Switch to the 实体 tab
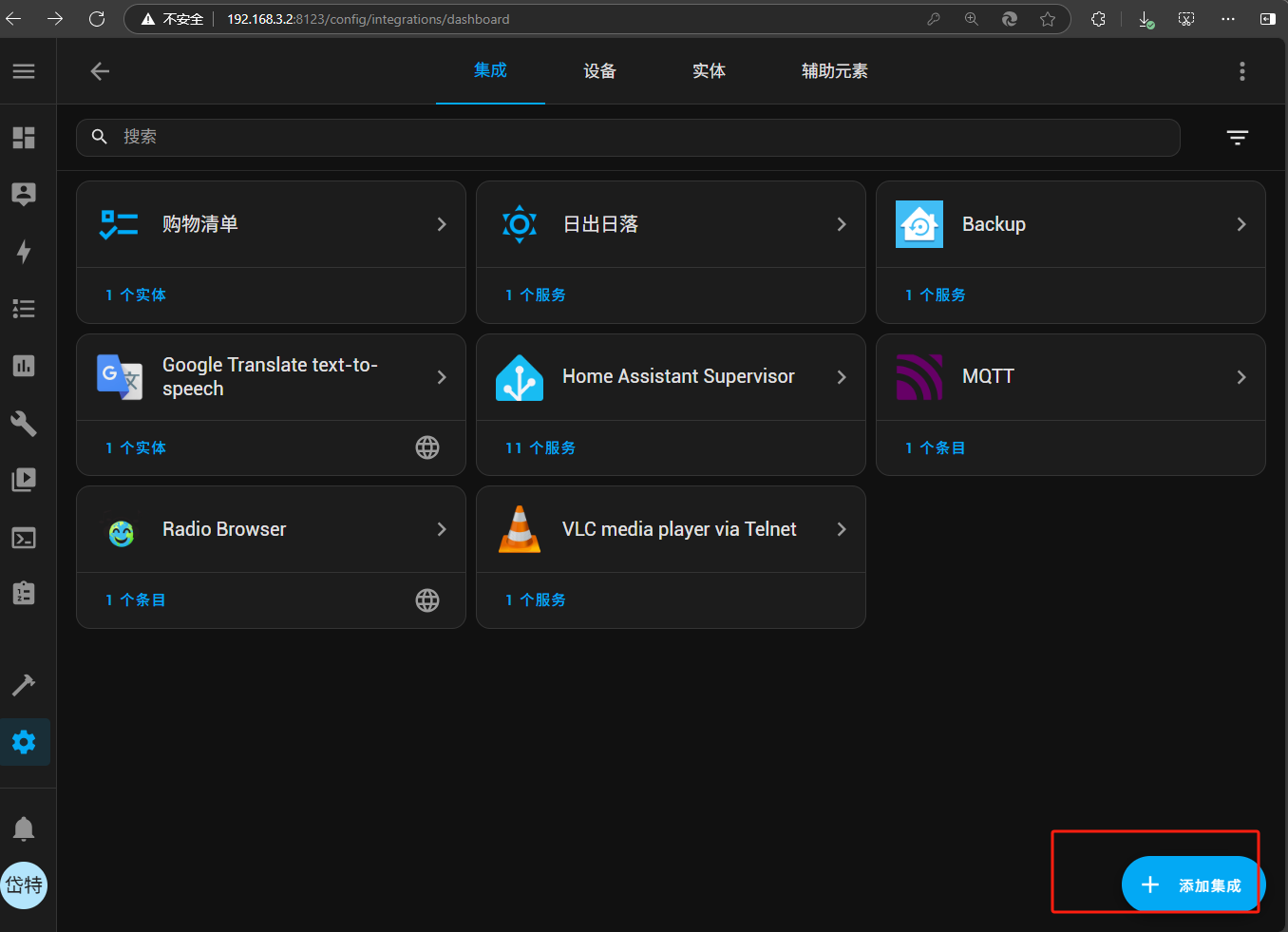Screen dimensions: 1288x932 (709, 71)
